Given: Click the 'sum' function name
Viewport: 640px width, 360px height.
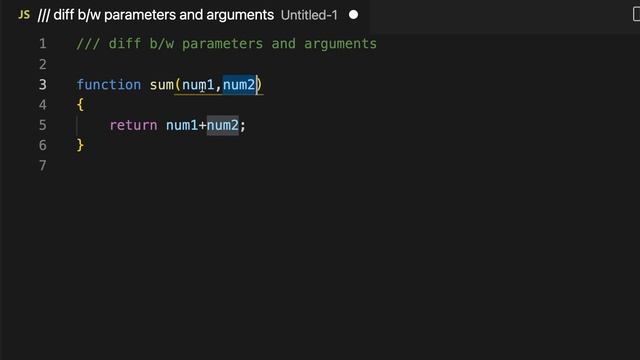Looking at the screenshot, I should (162, 85).
